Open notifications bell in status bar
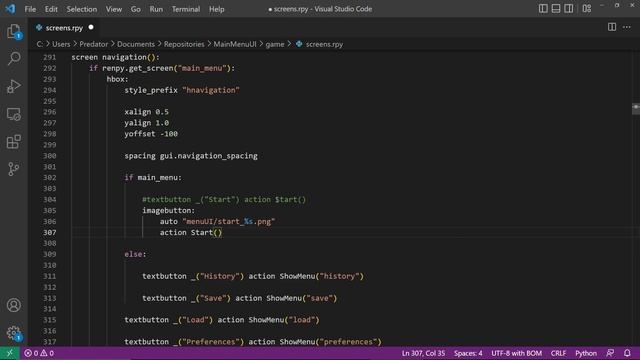 [627, 353]
